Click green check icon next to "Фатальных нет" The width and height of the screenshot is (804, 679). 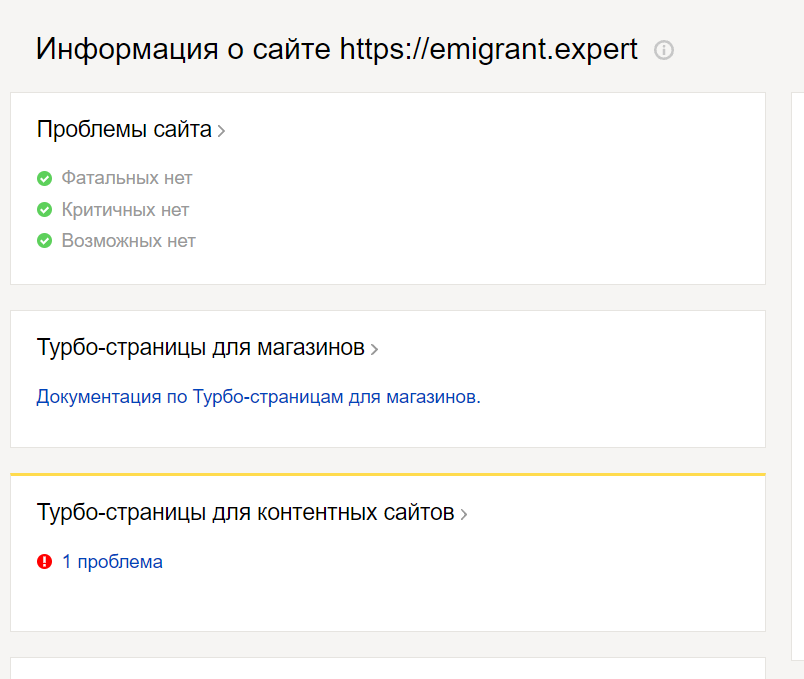pos(44,179)
